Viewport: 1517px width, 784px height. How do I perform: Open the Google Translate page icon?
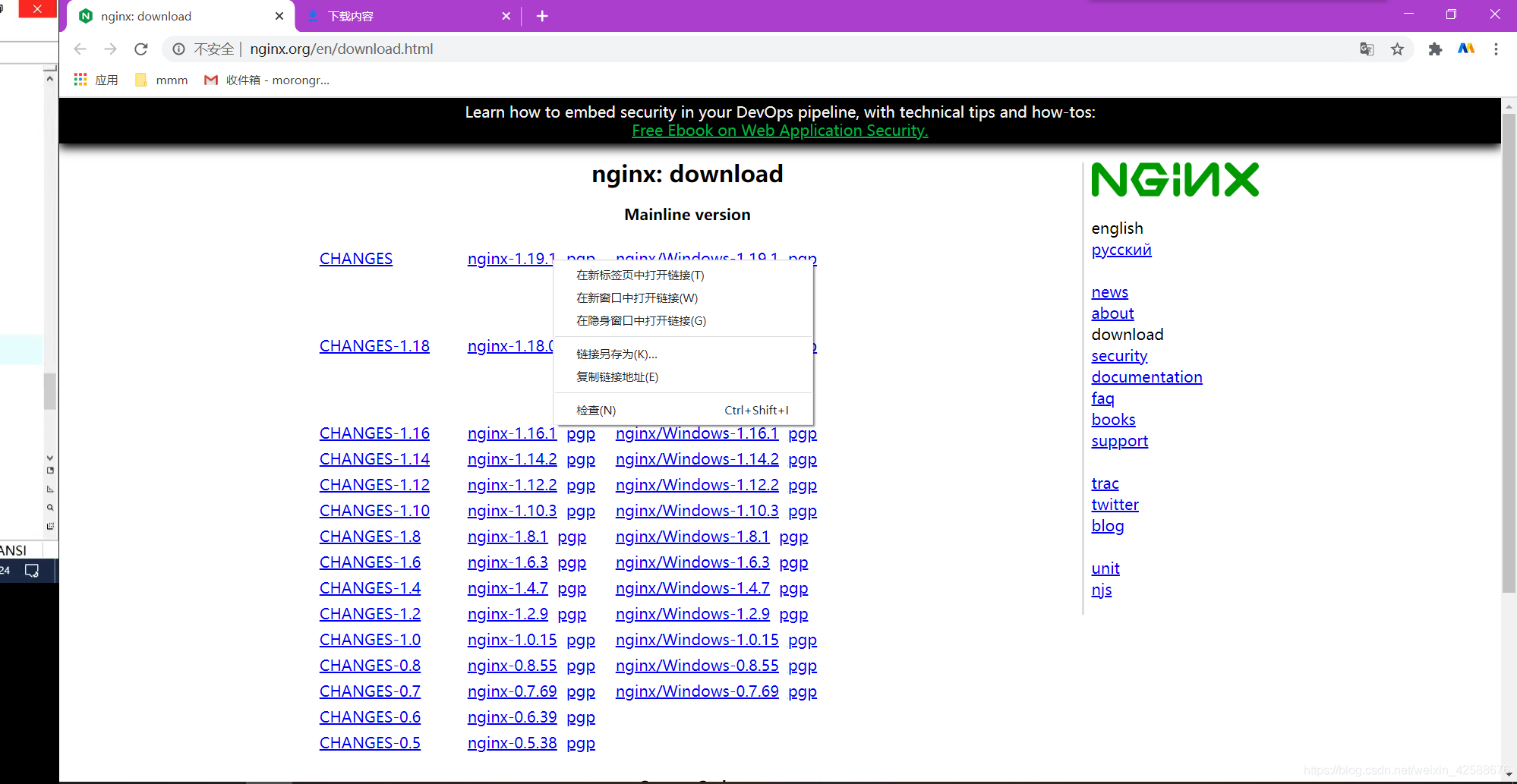(x=1367, y=49)
